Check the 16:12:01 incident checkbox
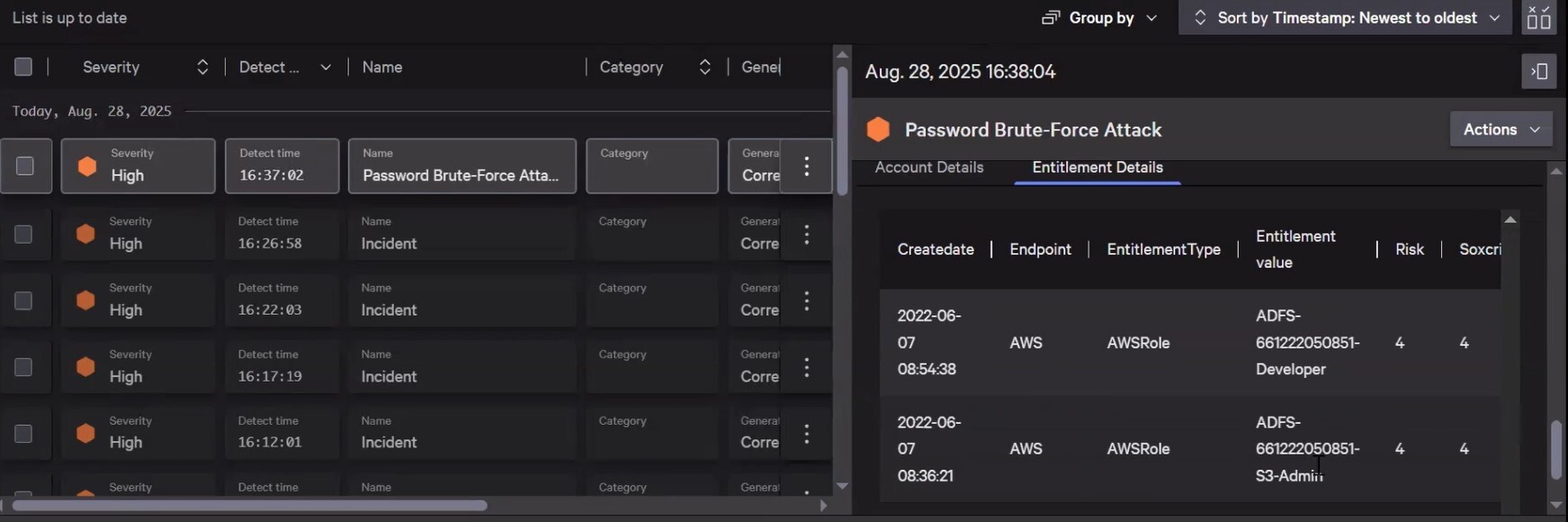 click(x=23, y=434)
